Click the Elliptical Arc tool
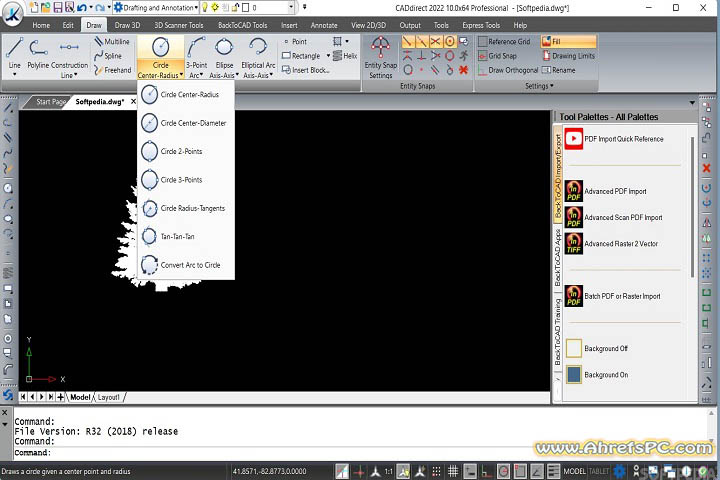720x480 pixels. (258, 53)
